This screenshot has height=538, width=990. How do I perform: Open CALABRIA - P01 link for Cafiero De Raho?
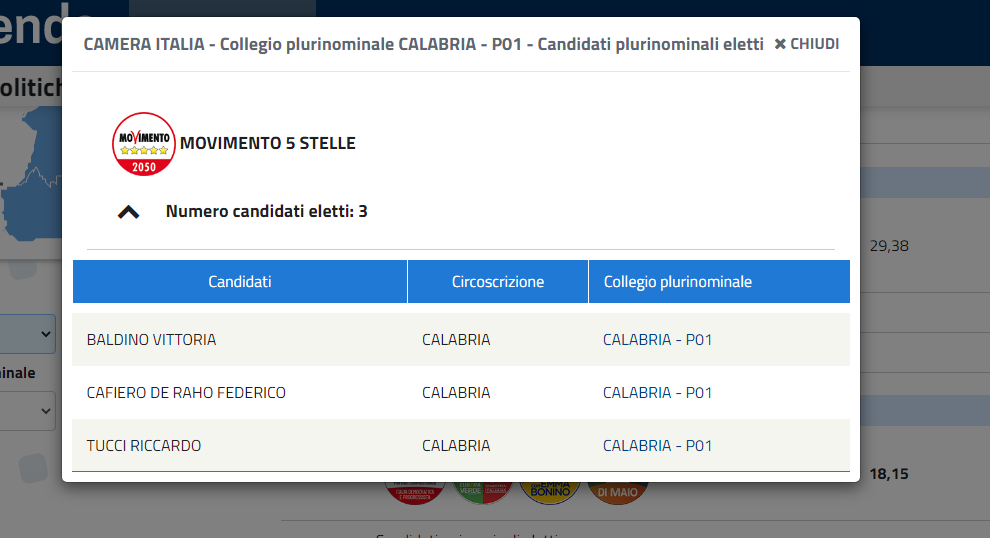(657, 393)
